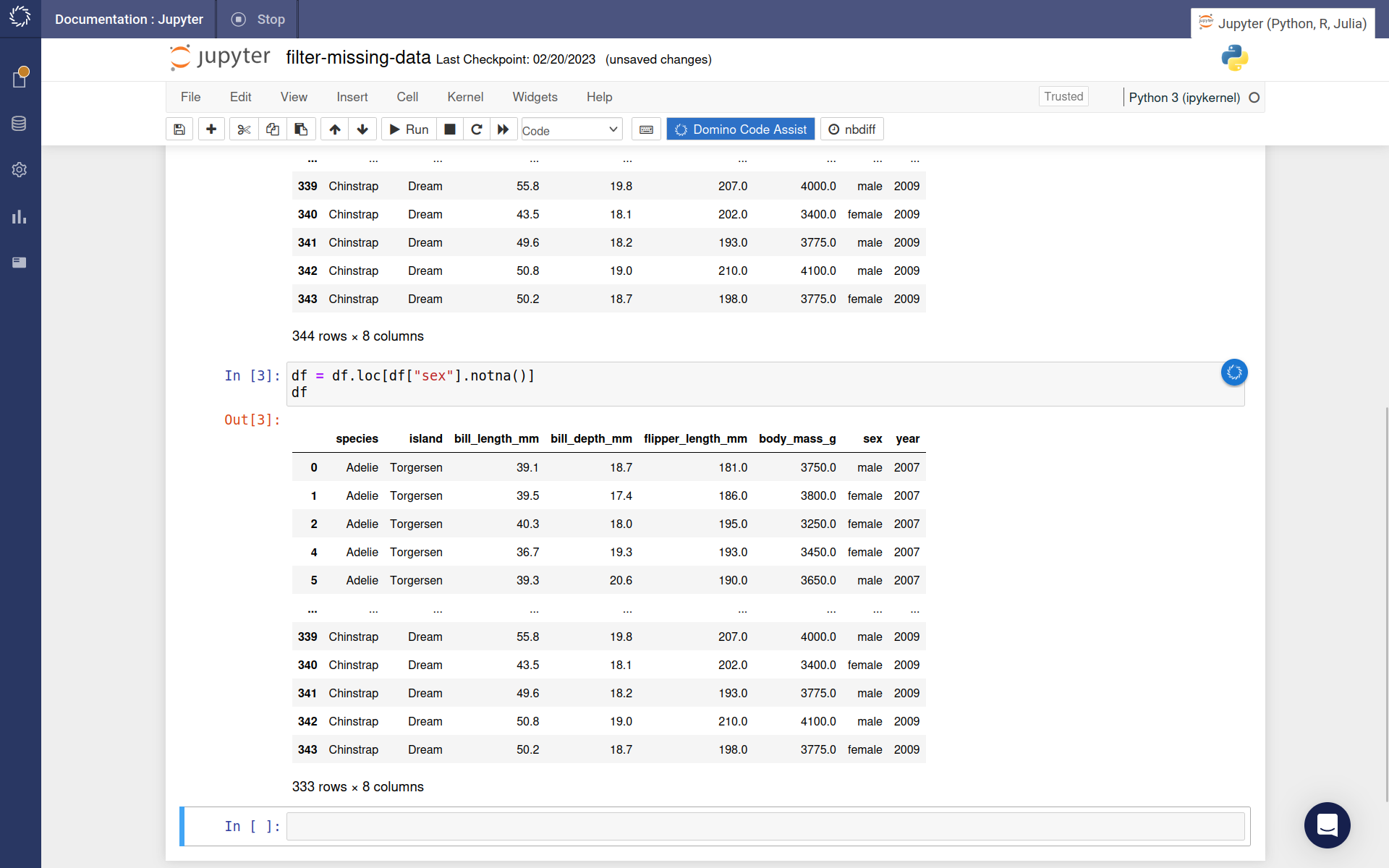Open the File menu
The image size is (1389, 868).
click(x=190, y=97)
